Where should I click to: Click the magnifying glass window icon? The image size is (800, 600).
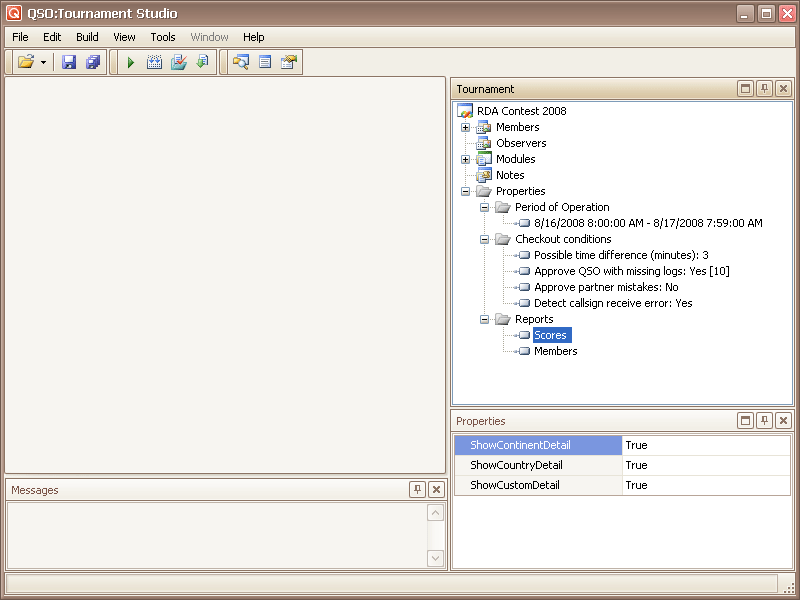241,62
